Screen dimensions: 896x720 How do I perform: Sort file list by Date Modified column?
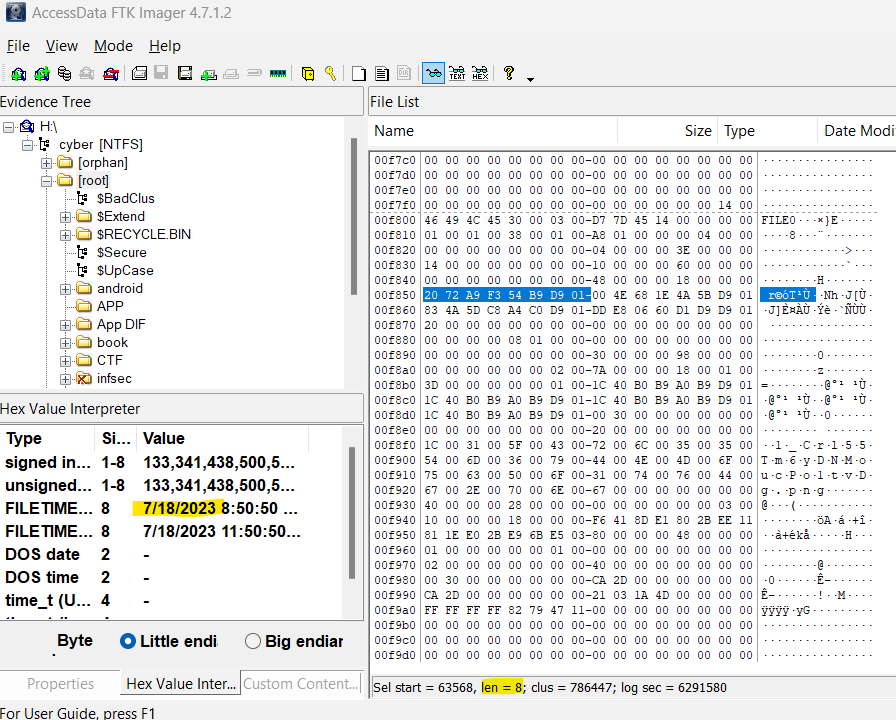point(857,131)
